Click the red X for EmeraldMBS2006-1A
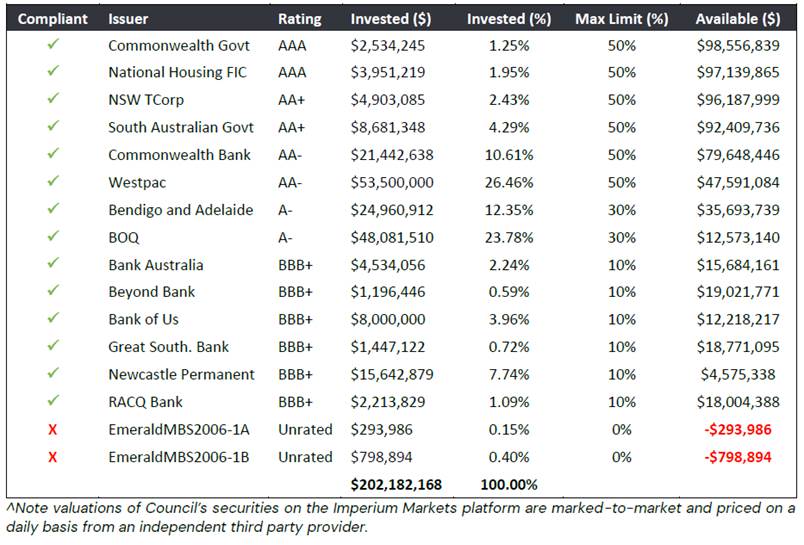This screenshot has width=804, height=545. (52, 430)
